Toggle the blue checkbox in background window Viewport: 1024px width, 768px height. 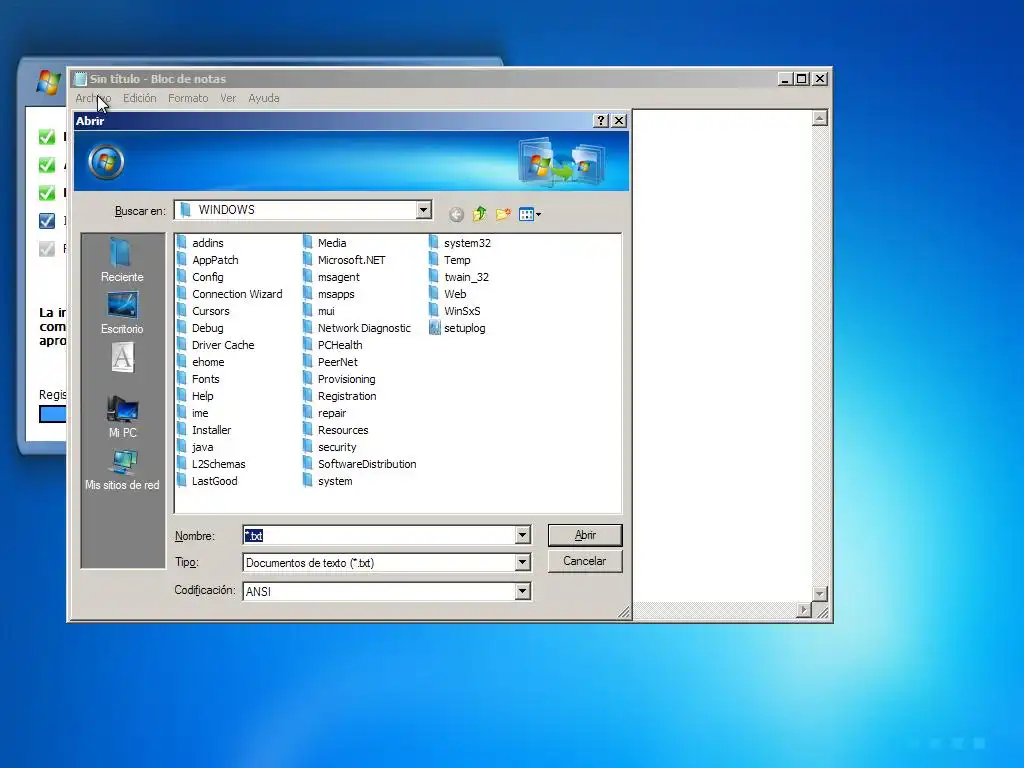click(x=46, y=221)
